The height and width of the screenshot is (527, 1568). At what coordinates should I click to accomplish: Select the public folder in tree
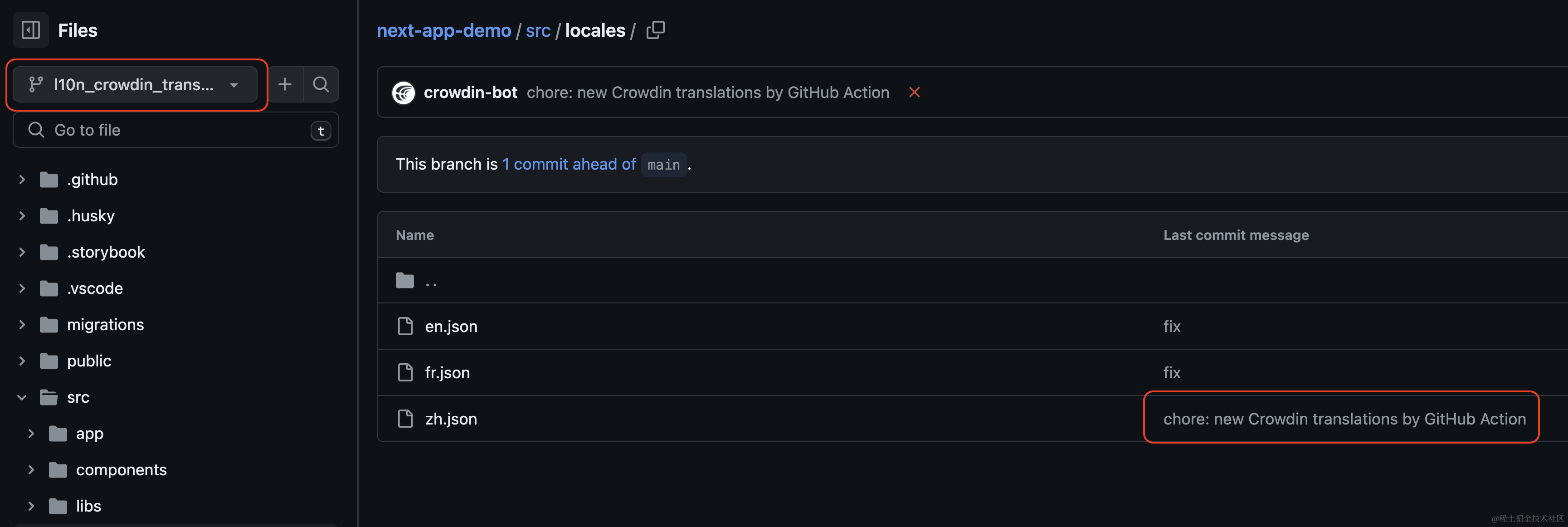[x=89, y=361]
